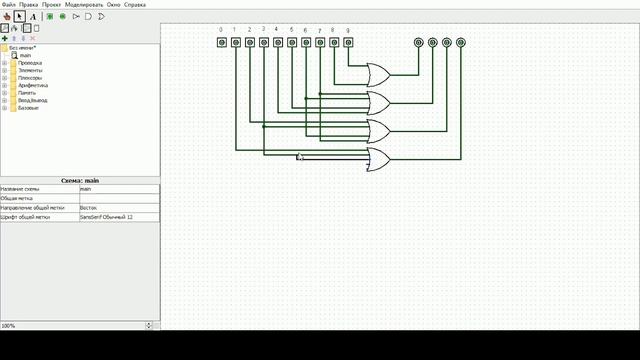Choose the output pin tool green circle
The width and height of the screenshot is (640, 360).
62,17
